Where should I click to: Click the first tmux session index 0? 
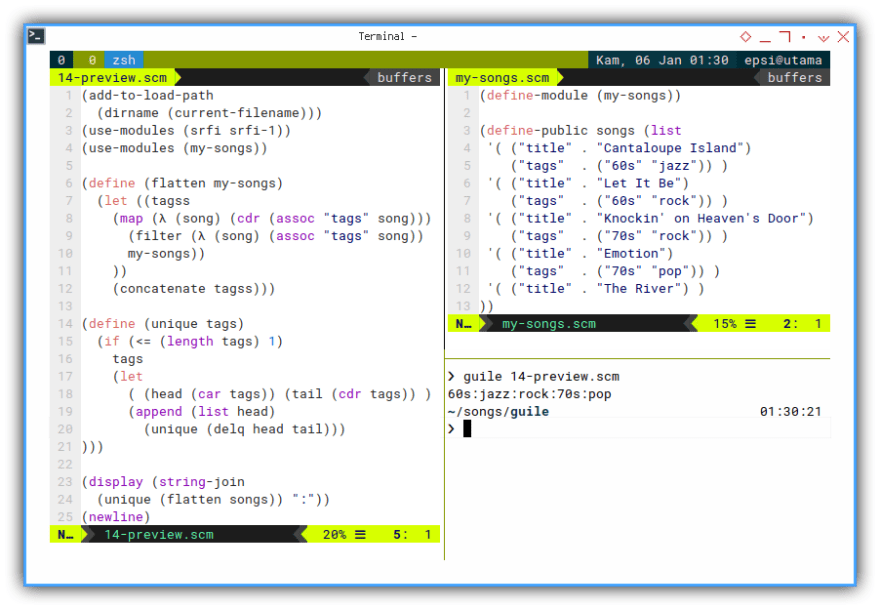pyautogui.click(x=61, y=60)
